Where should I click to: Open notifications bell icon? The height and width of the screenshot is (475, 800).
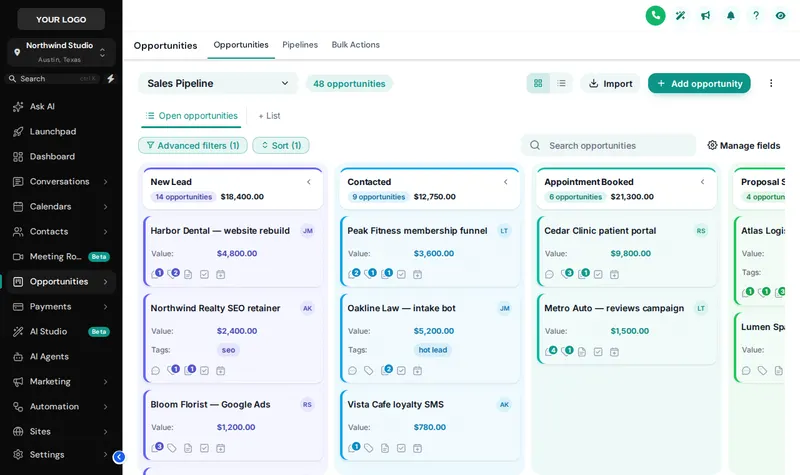coord(731,16)
